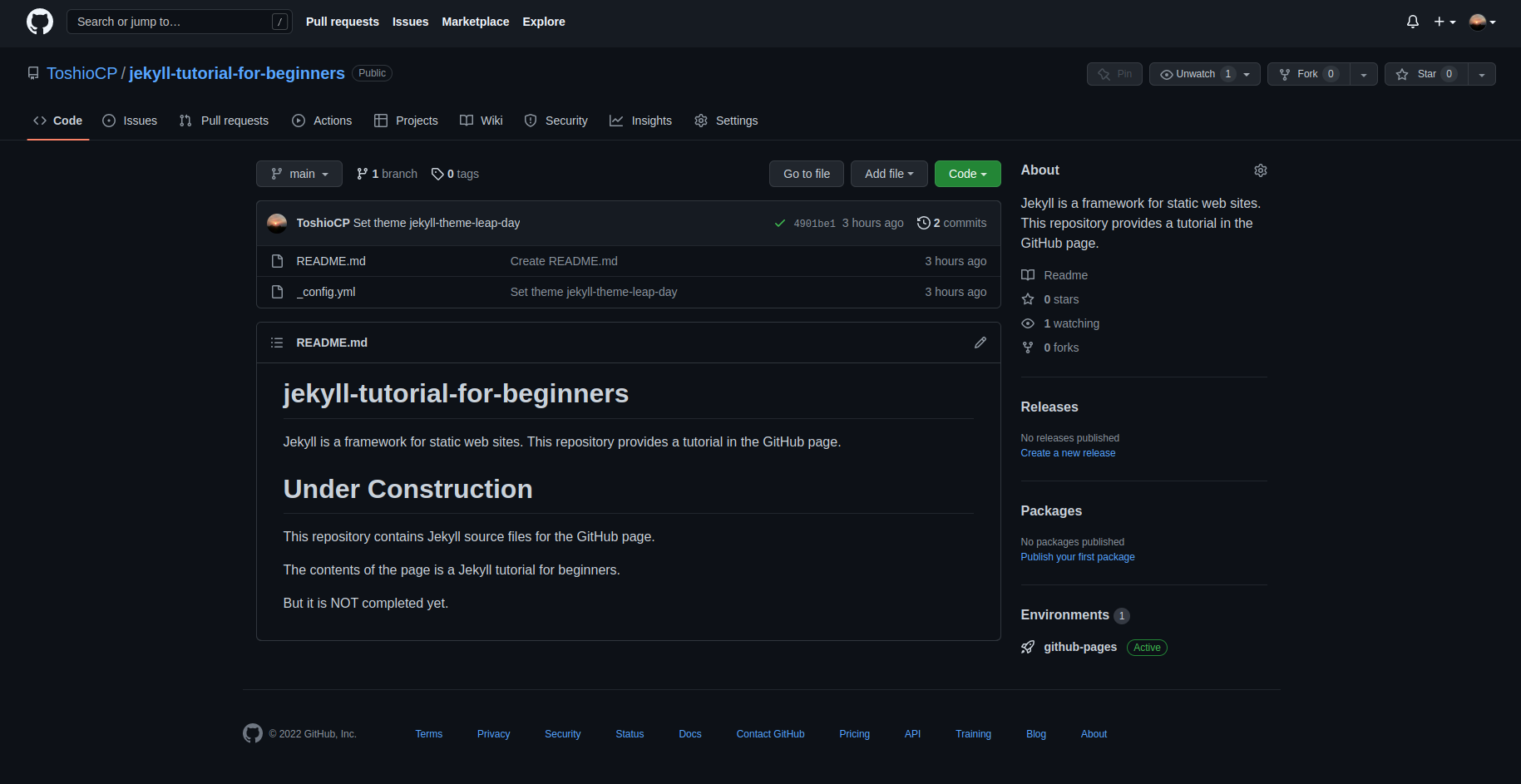
Task: Open commit hash 4901be1
Action: coord(814,224)
